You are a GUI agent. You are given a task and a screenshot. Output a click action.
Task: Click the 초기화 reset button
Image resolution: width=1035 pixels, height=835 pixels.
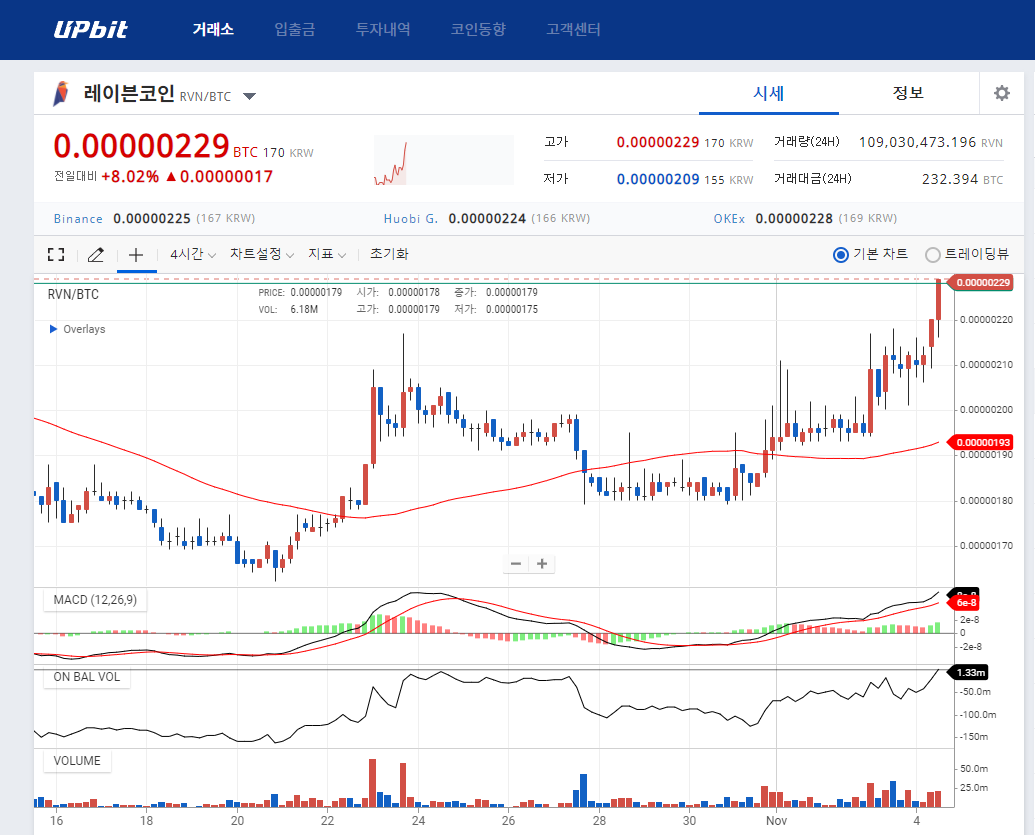pos(389,254)
